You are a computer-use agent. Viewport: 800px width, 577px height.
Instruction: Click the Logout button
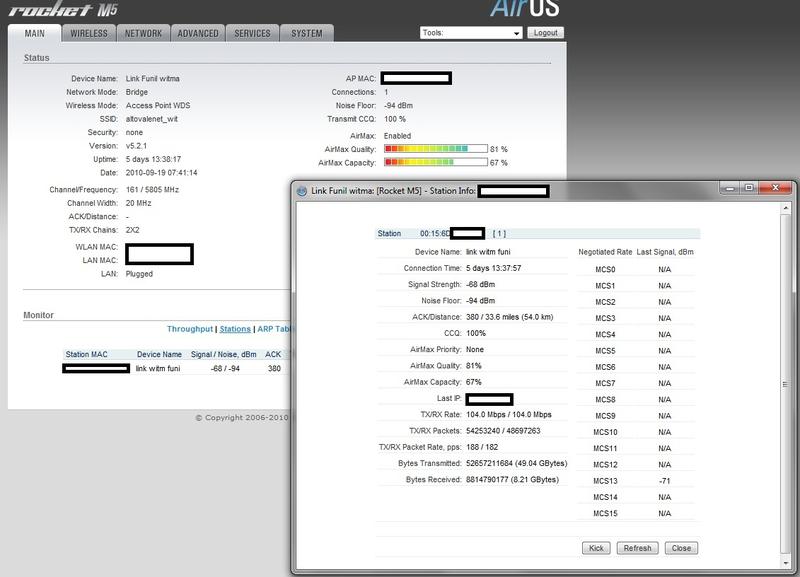tap(545, 33)
